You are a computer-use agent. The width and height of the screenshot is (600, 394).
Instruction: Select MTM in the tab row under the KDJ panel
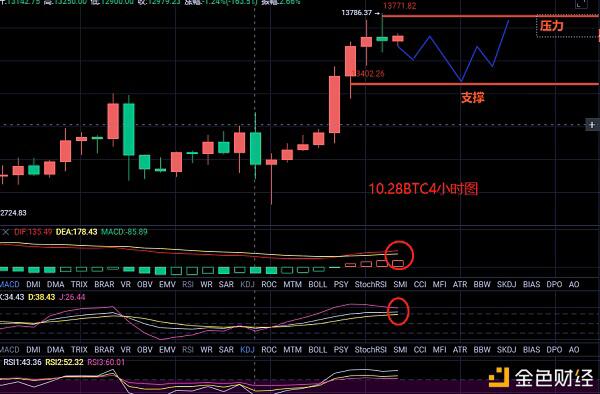293,350
